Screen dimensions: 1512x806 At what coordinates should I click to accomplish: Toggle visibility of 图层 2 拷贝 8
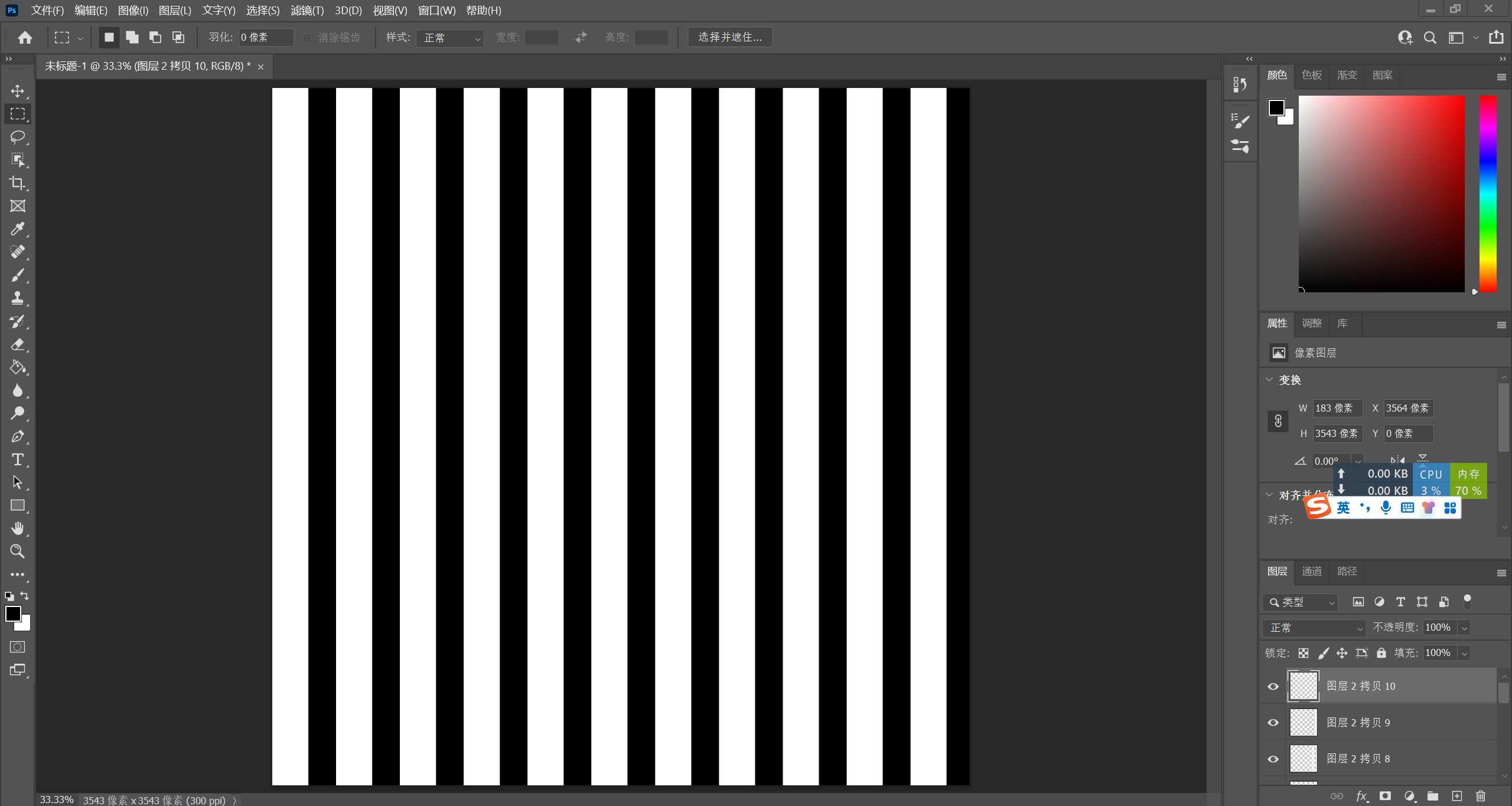pos(1273,759)
